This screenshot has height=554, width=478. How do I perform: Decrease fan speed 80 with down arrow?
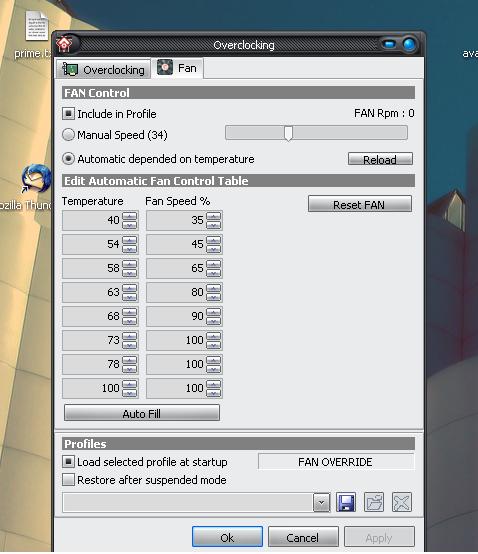click(214, 297)
